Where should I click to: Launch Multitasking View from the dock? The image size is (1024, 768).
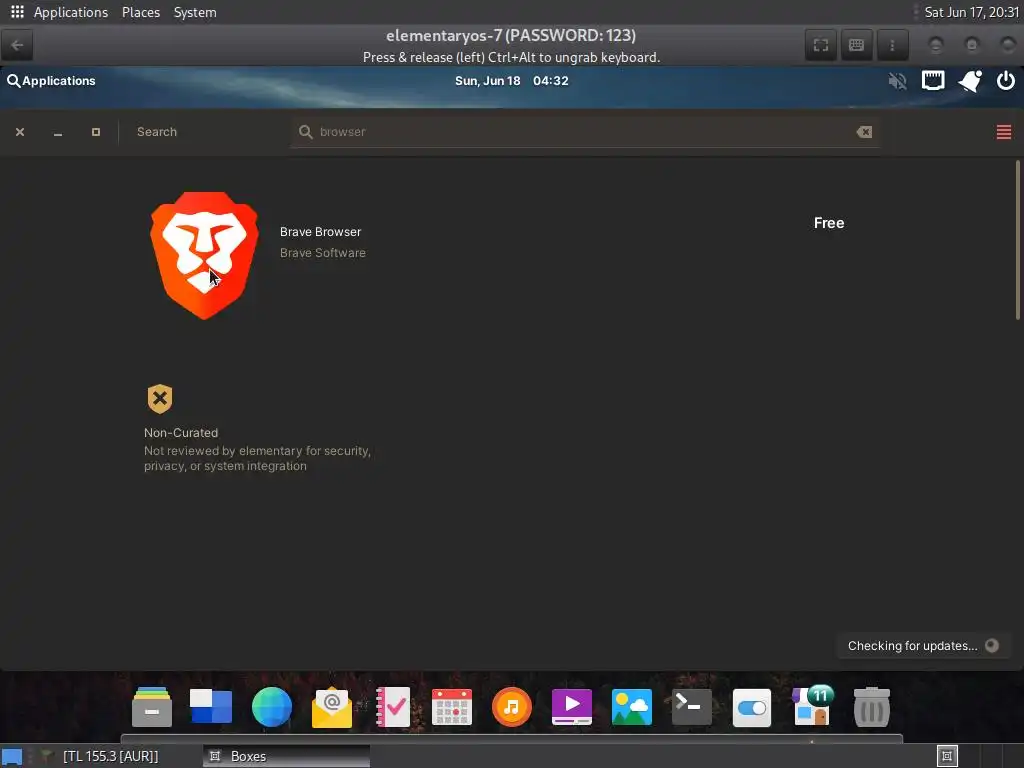[x=211, y=707]
